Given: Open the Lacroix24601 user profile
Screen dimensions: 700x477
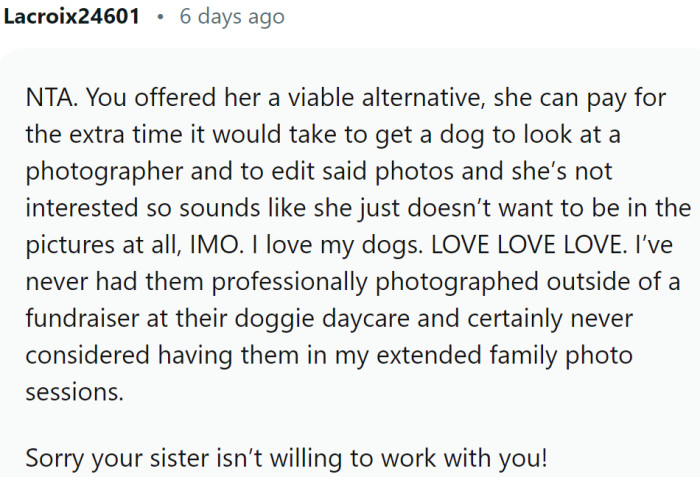Looking at the screenshot, I should click(x=72, y=17).
